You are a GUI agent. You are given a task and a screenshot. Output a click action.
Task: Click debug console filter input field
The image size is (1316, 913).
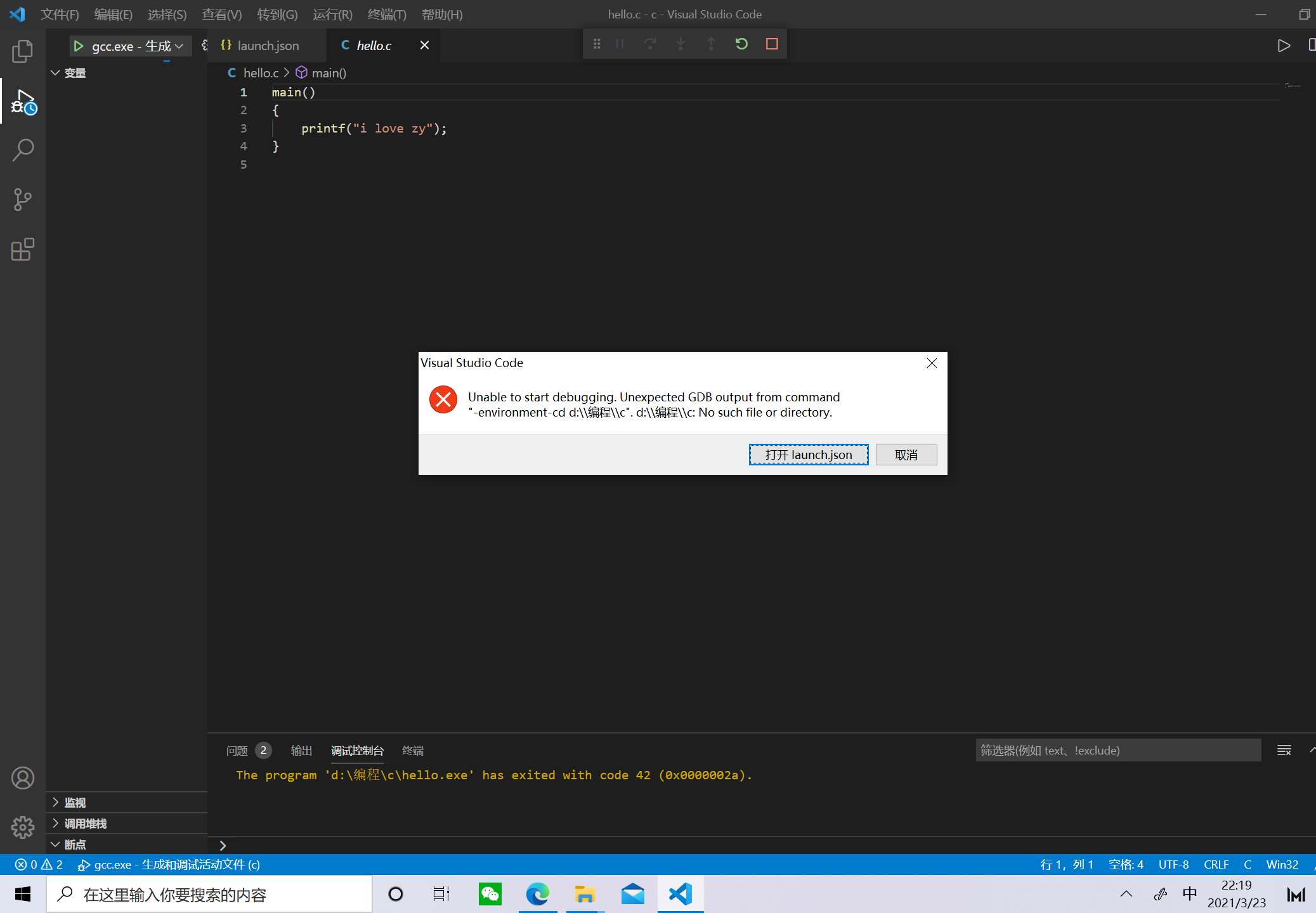(1118, 751)
